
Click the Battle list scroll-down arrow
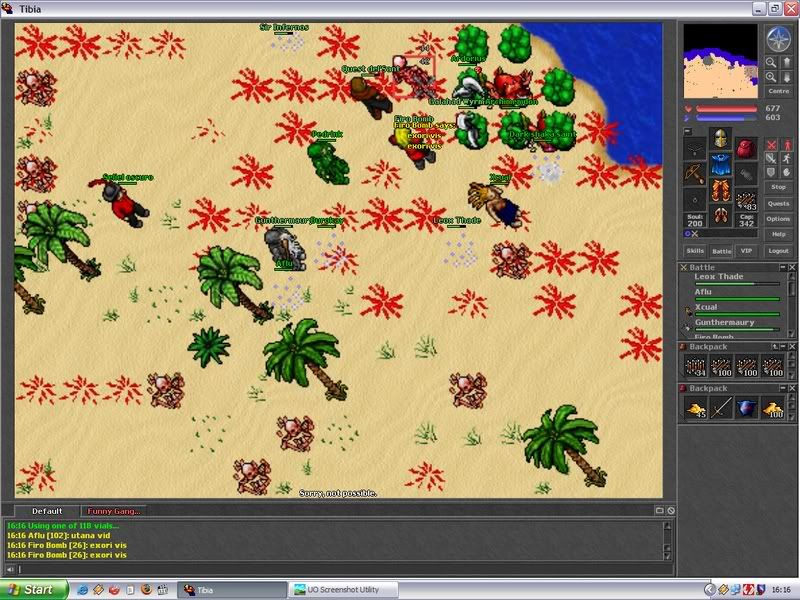click(792, 334)
